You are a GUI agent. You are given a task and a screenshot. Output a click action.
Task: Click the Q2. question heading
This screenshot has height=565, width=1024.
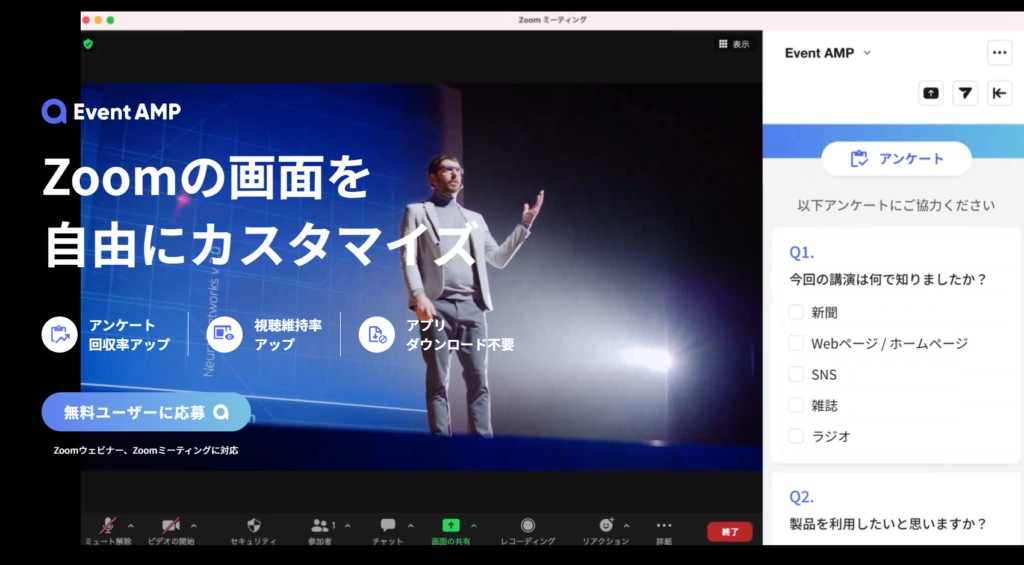(x=801, y=497)
